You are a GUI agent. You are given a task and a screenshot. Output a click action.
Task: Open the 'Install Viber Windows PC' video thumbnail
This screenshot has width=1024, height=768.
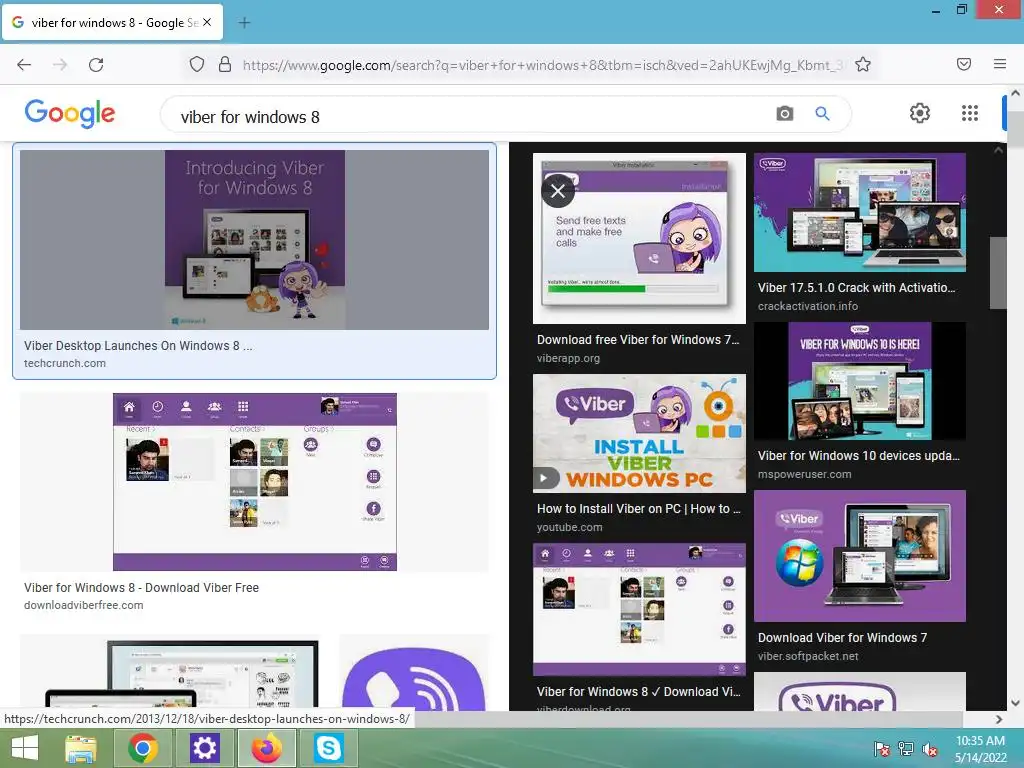pyautogui.click(x=639, y=433)
